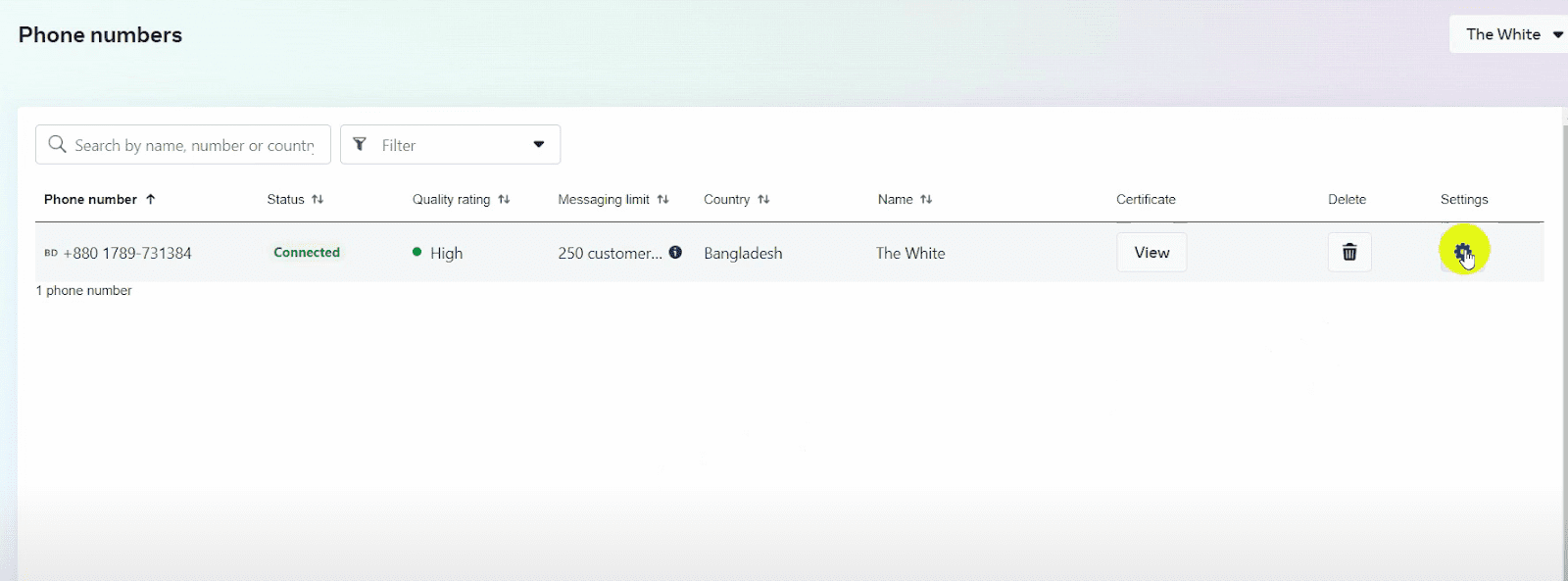Sort by Name column arrows
1568x581 pixels.
point(926,199)
